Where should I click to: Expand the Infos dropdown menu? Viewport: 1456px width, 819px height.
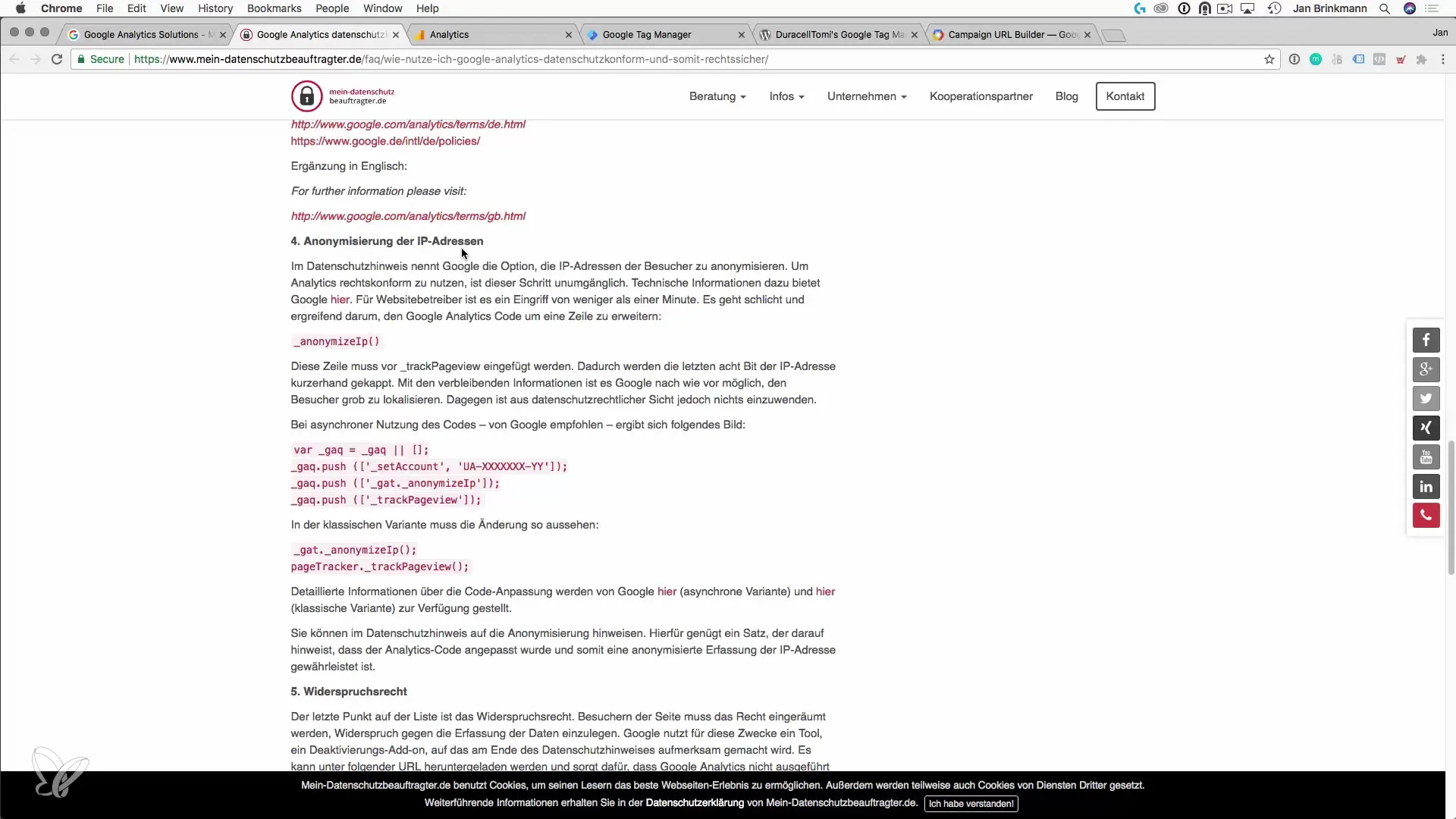pyautogui.click(x=786, y=96)
